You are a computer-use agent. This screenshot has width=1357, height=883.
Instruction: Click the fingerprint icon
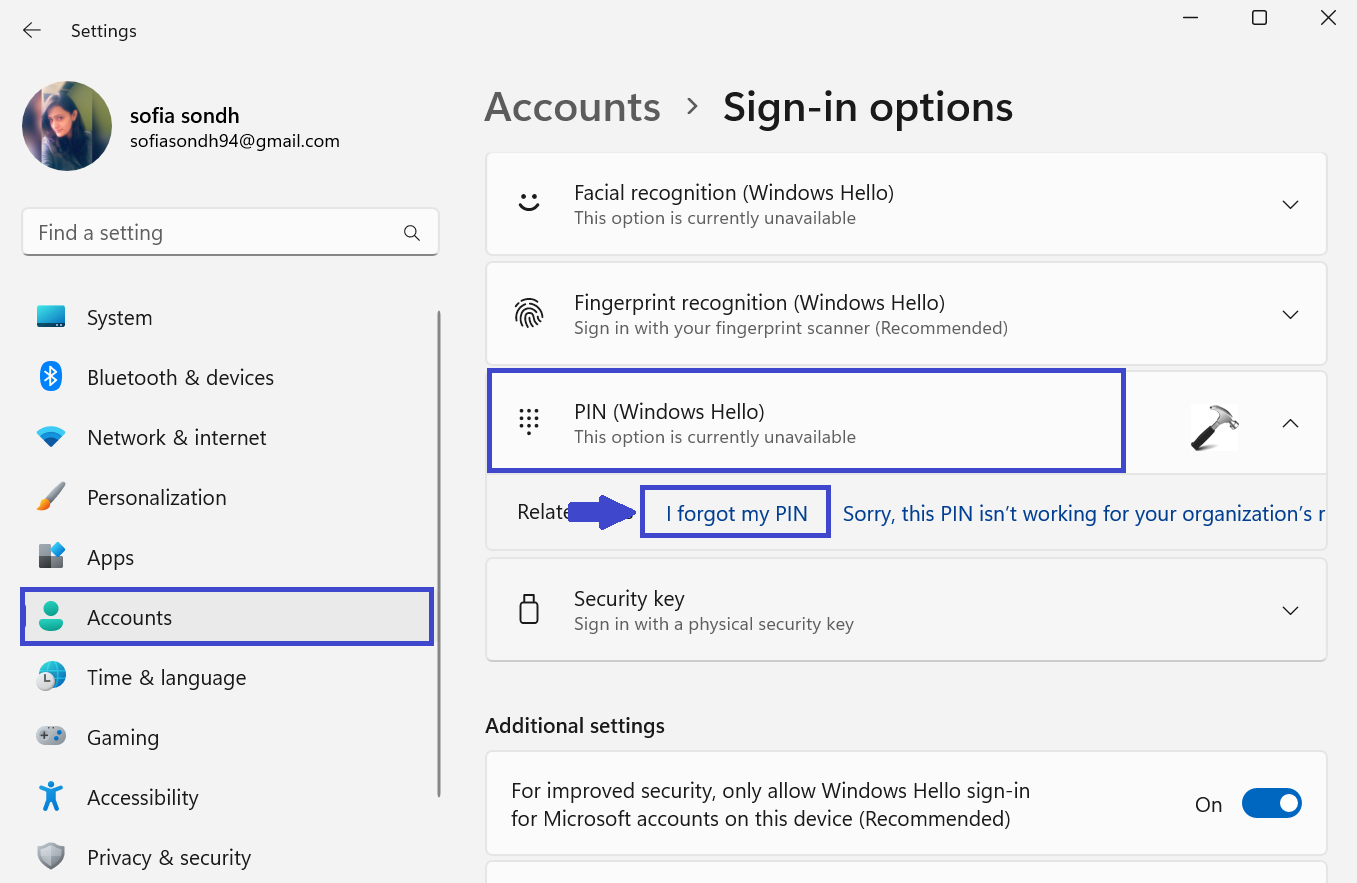[x=529, y=314]
